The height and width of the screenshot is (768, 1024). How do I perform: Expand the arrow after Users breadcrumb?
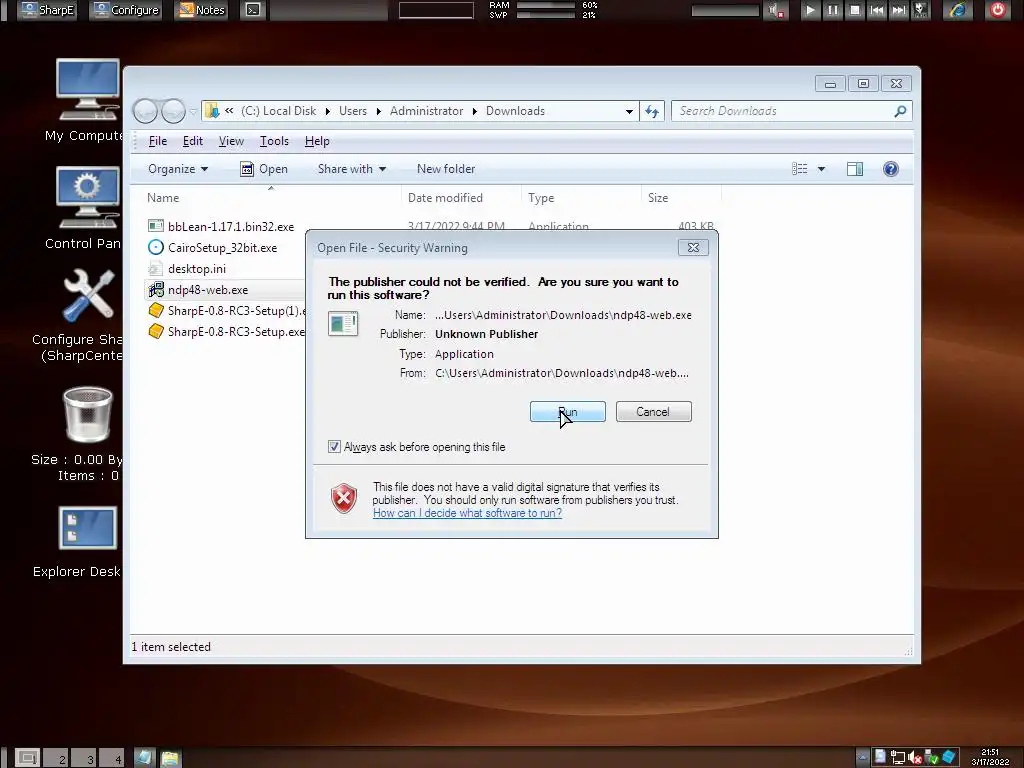pyautogui.click(x=378, y=111)
